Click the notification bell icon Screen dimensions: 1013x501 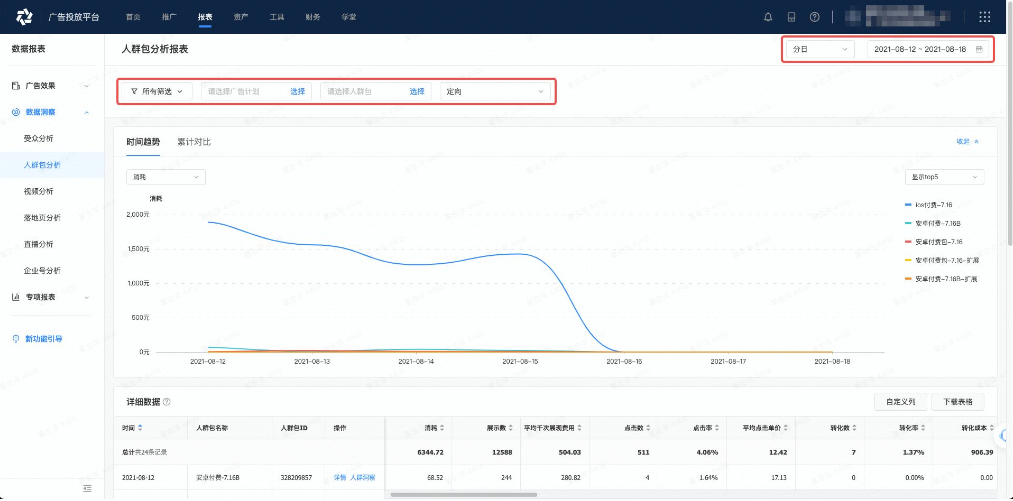click(x=768, y=17)
